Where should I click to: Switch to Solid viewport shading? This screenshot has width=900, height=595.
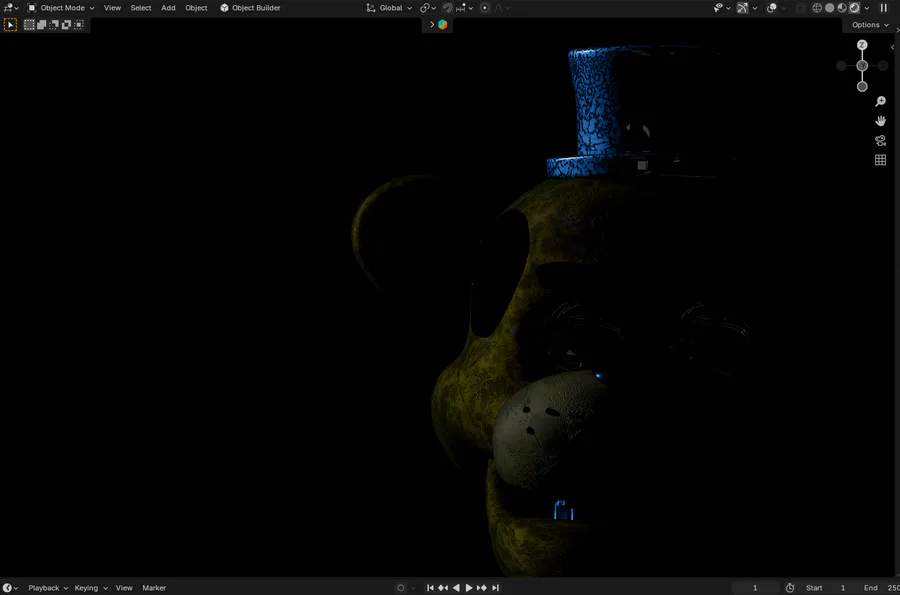829,7
